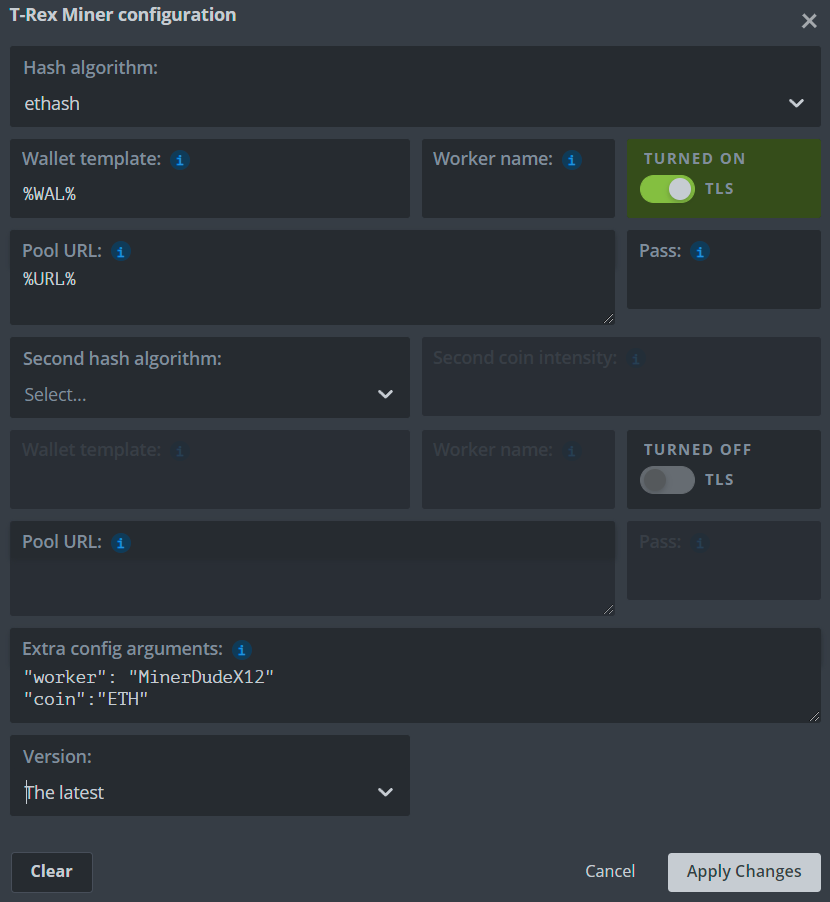The image size is (830, 902).
Task: Show Extra config arguments info icon
Action: coord(242,650)
